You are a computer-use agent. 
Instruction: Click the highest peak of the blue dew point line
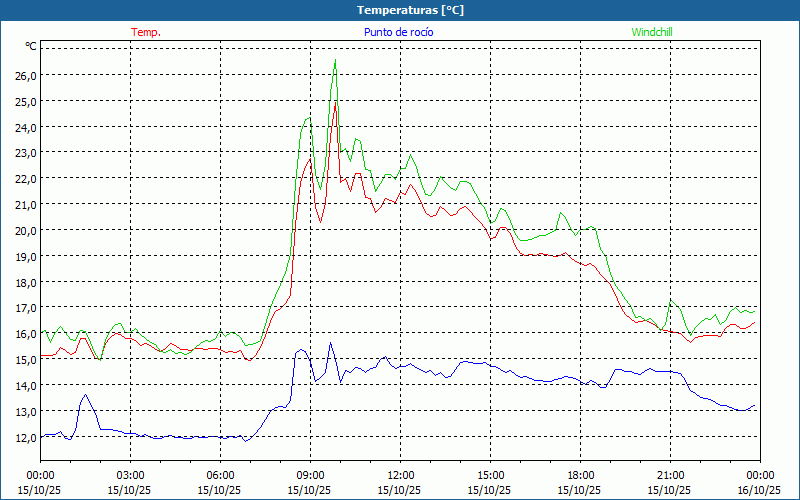pyautogui.click(x=331, y=343)
